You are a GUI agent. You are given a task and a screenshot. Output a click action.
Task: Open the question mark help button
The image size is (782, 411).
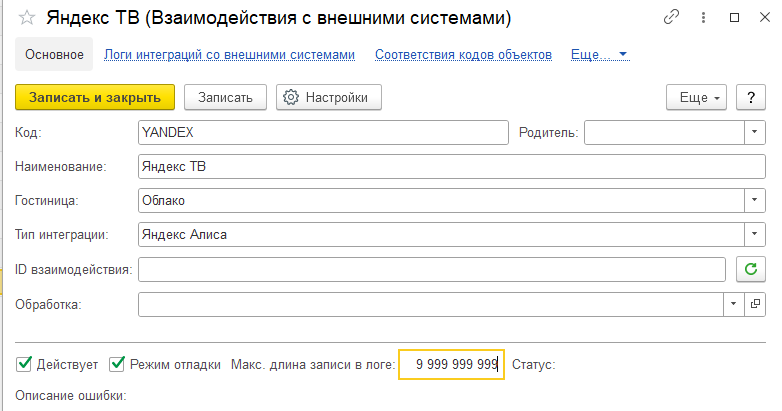(750, 97)
